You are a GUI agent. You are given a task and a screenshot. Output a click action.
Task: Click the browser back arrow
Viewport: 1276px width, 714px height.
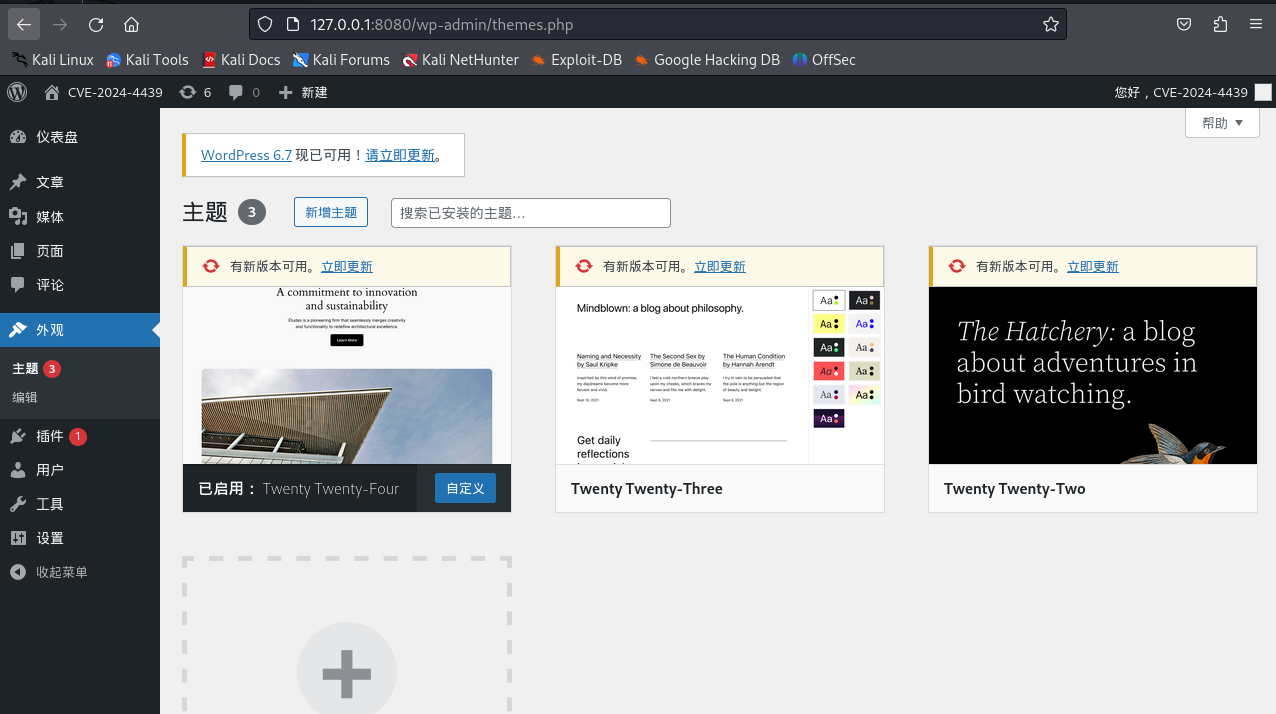coord(24,24)
